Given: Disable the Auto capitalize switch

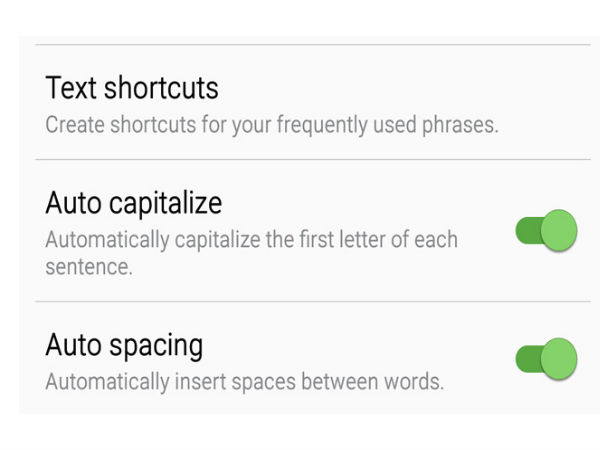Looking at the screenshot, I should pyautogui.click(x=548, y=231).
